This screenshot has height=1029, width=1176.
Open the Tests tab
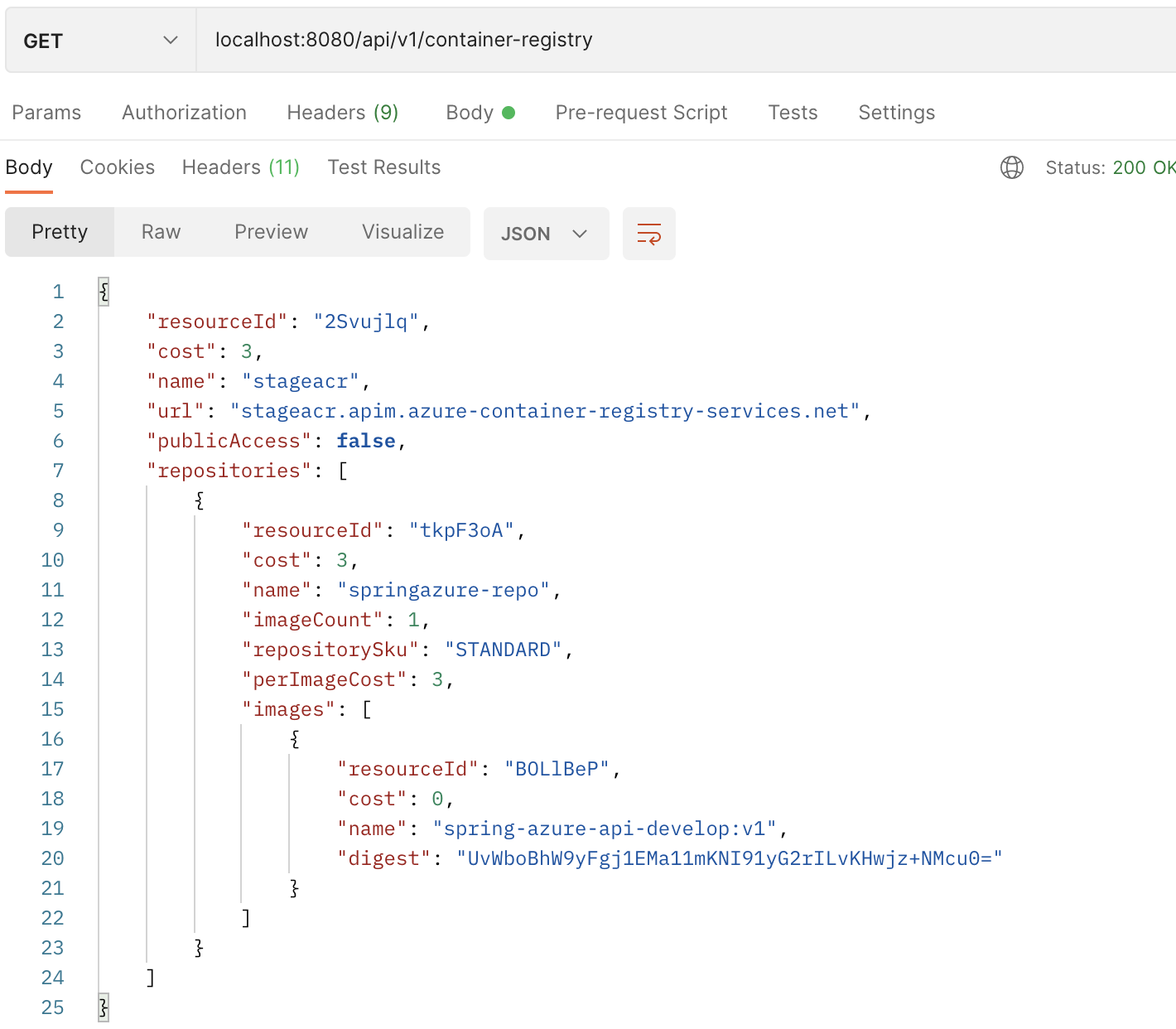tap(792, 112)
